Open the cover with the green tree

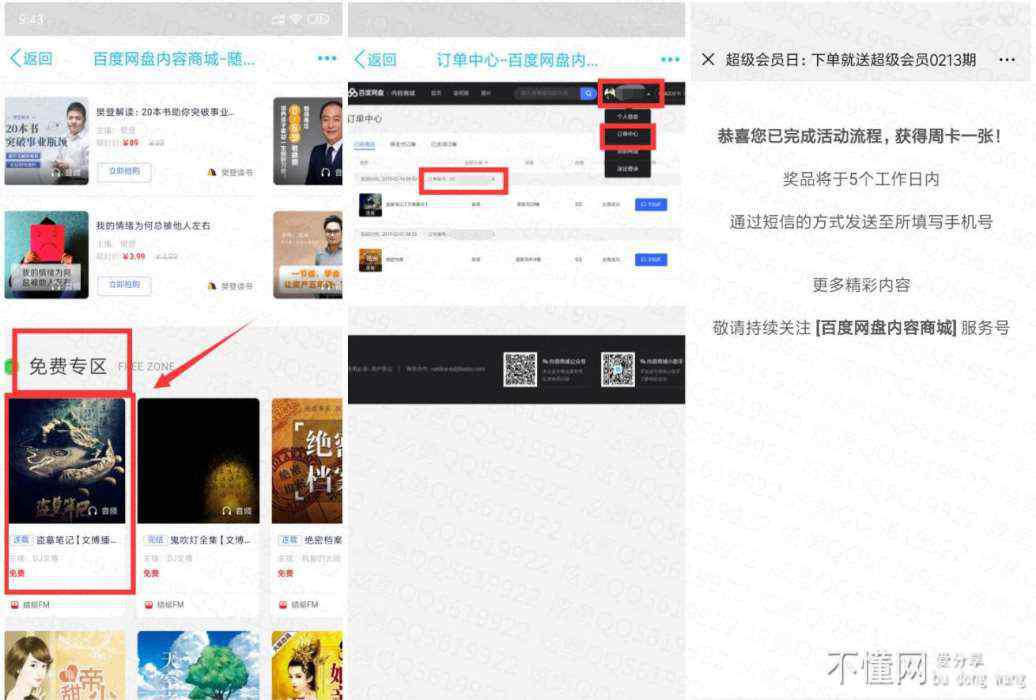[x=198, y=665]
